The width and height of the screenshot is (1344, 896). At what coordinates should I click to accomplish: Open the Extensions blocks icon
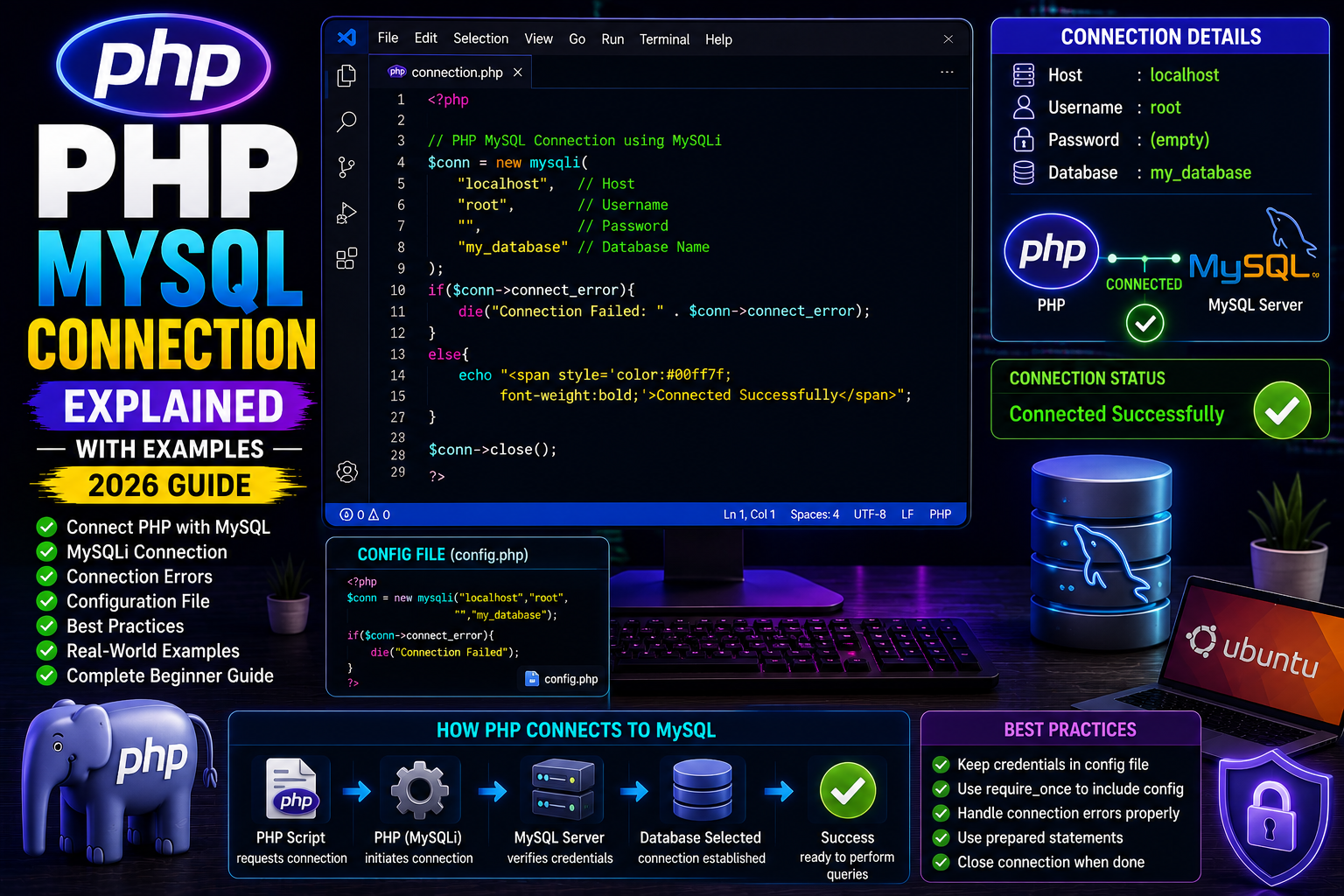[346, 258]
